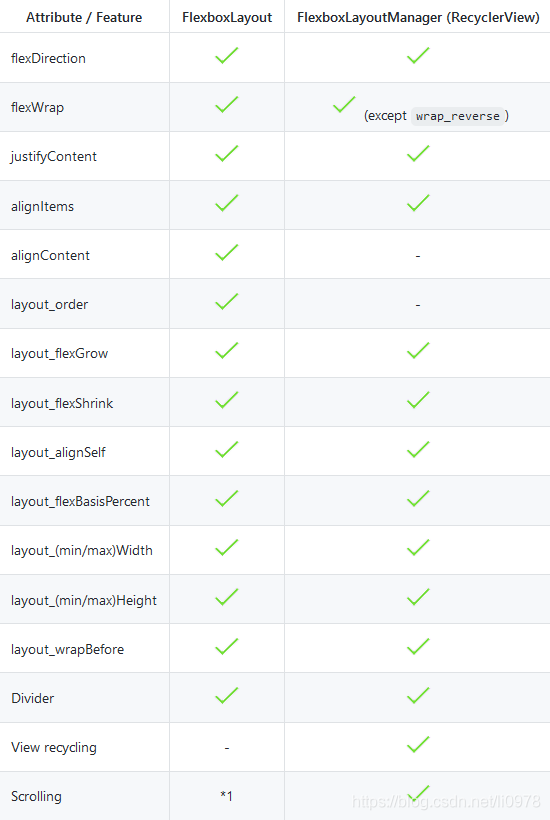The height and width of the screenshot is (820, 550).
Task: Click FlexboxLayoutManager checkmark for layout_wrapBefore
Action: pyautogui.click(x=418, y=646)
